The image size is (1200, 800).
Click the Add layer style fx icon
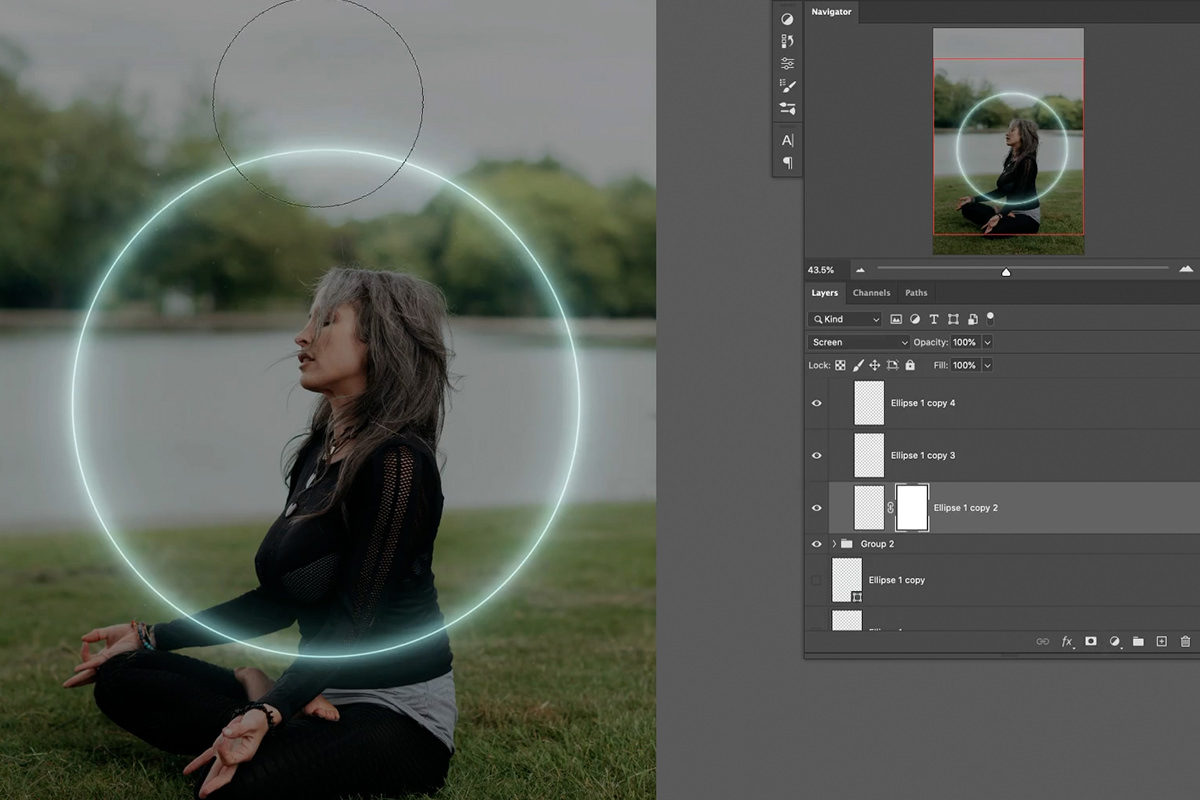coord(1066,641)
